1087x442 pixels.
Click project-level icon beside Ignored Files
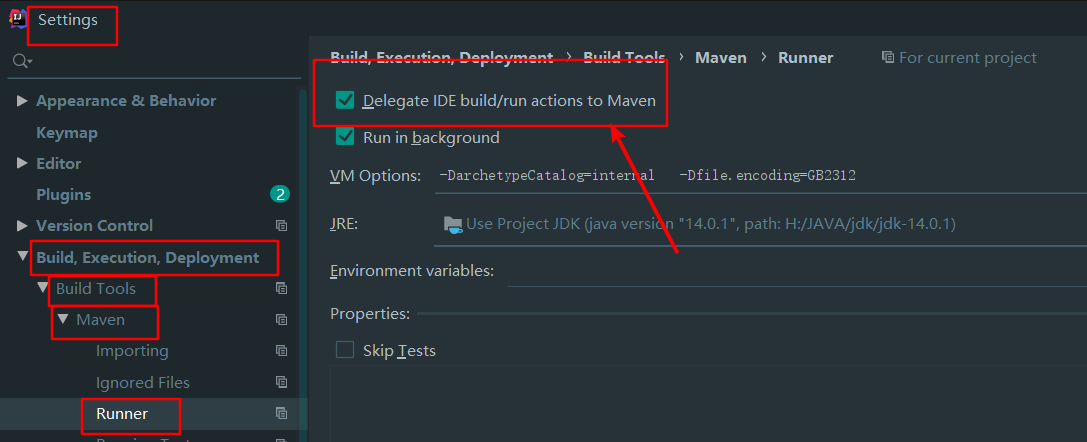pos(282,383)
